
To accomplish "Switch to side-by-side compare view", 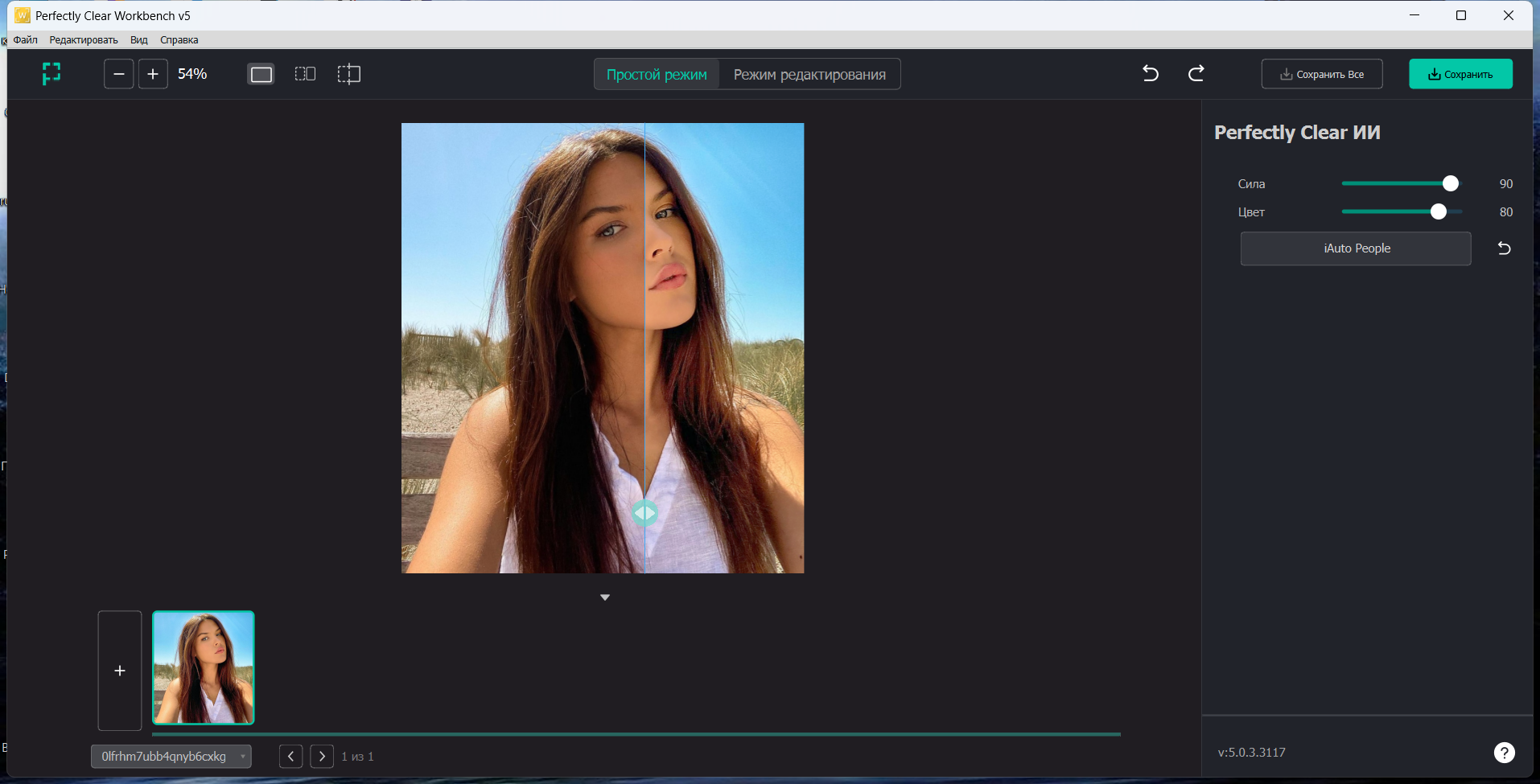I will (x=305, y=74).
